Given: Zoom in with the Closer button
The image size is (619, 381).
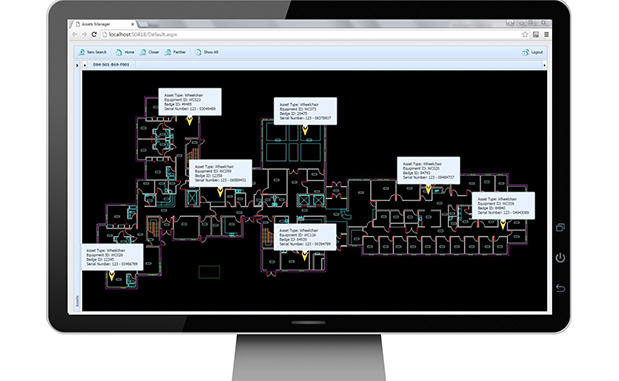Looking at the screenshot, I should pos(150,52).
